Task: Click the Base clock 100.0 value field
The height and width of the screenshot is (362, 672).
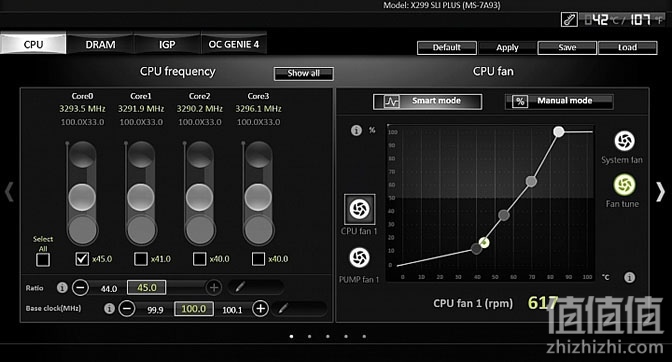Action: 194,308
